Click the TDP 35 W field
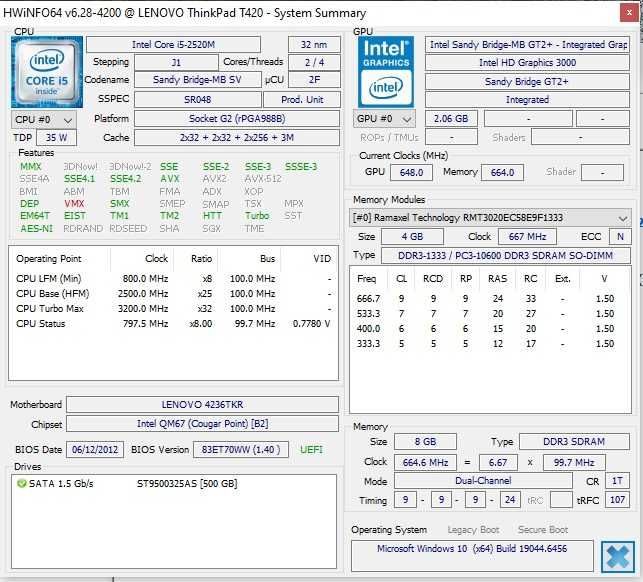The image size is (643, 582). pyautogui.click(x=57, y=137)
